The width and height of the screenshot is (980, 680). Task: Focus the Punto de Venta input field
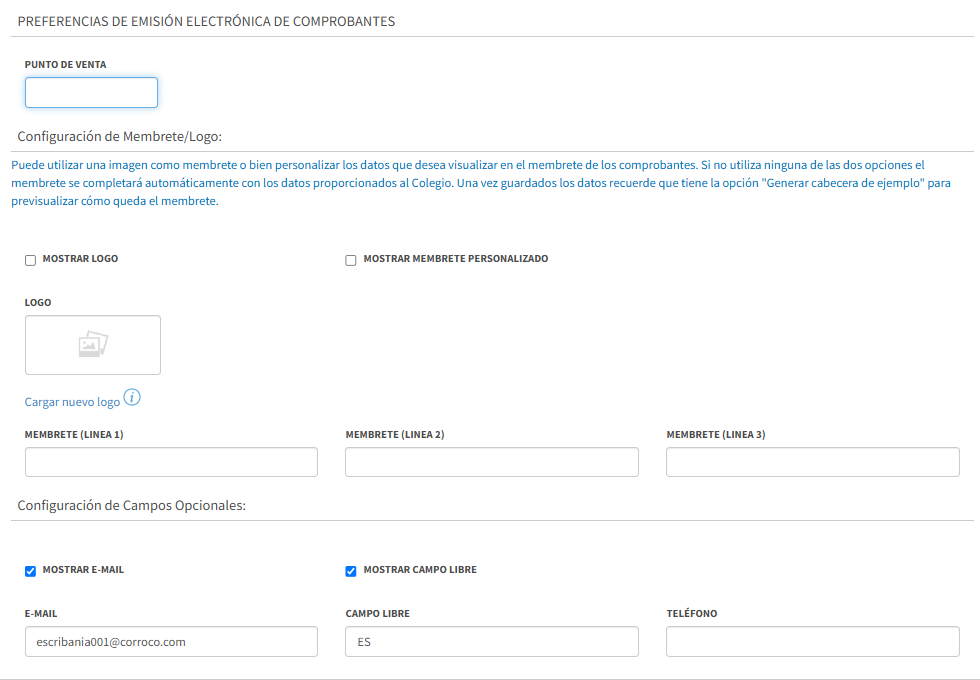(91, 92)
